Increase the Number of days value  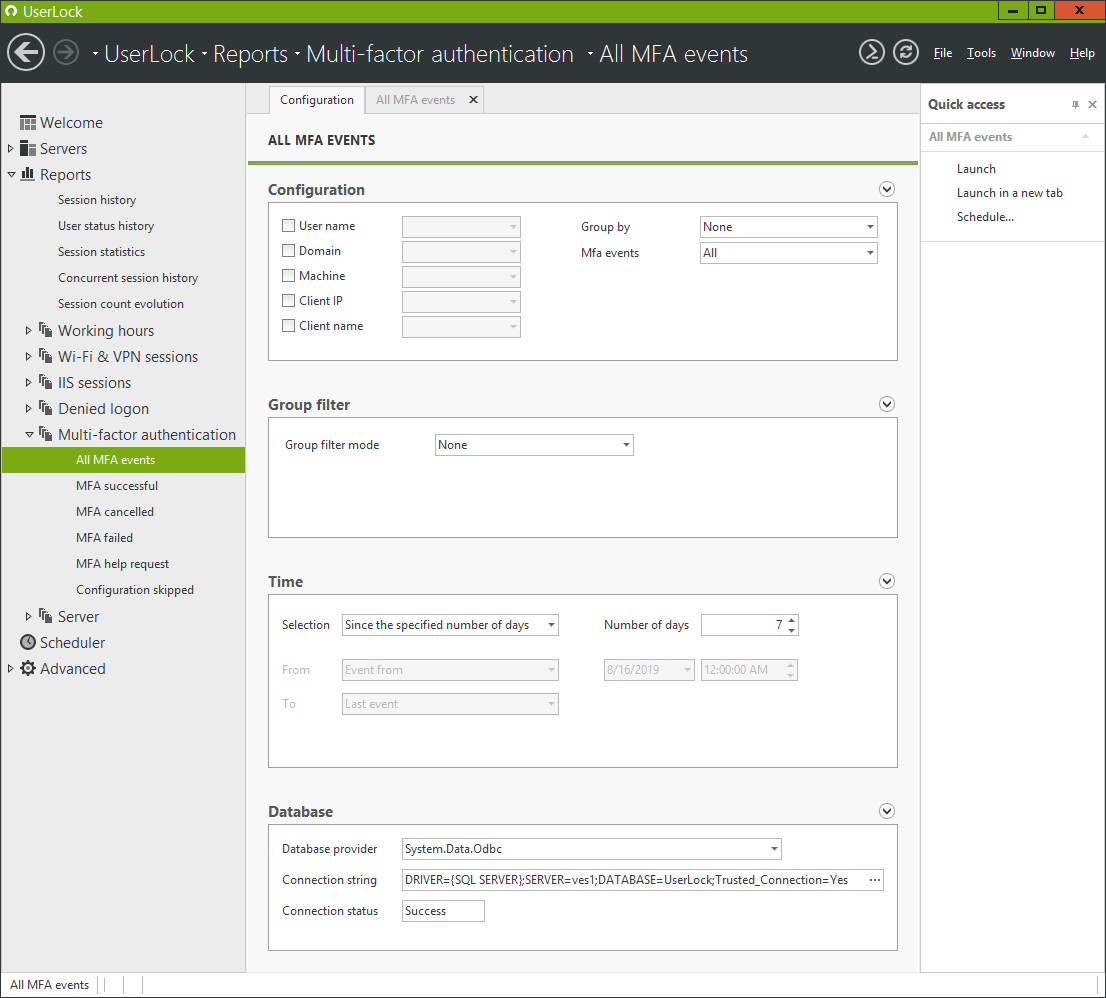791,621
